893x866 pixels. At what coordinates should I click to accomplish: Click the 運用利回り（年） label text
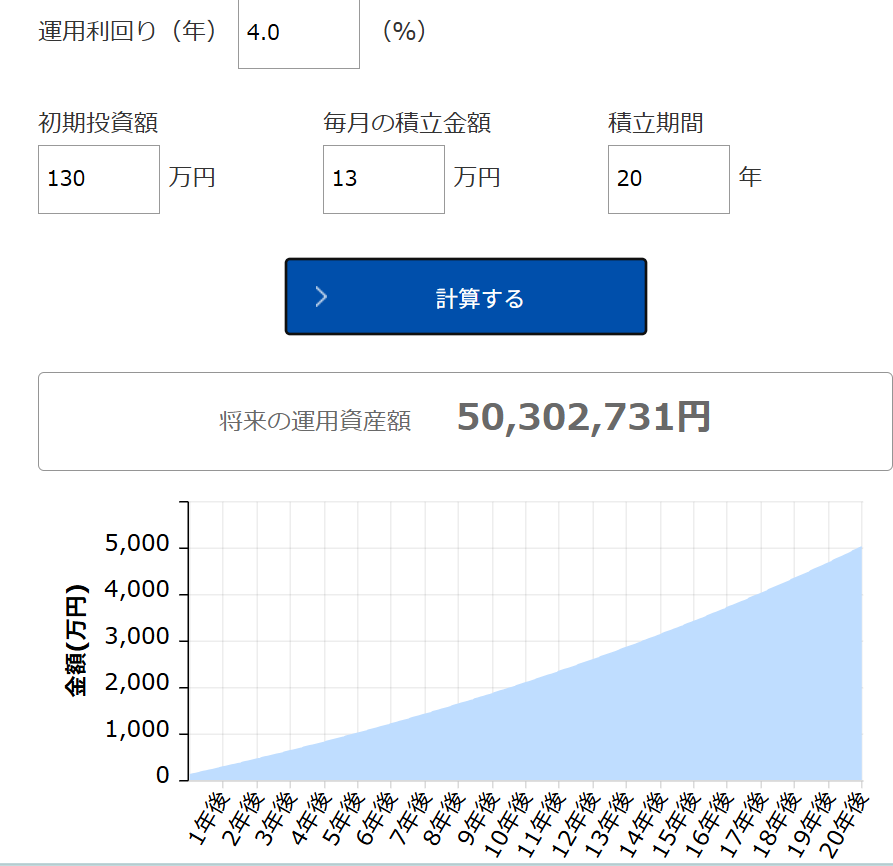(127, 31)
